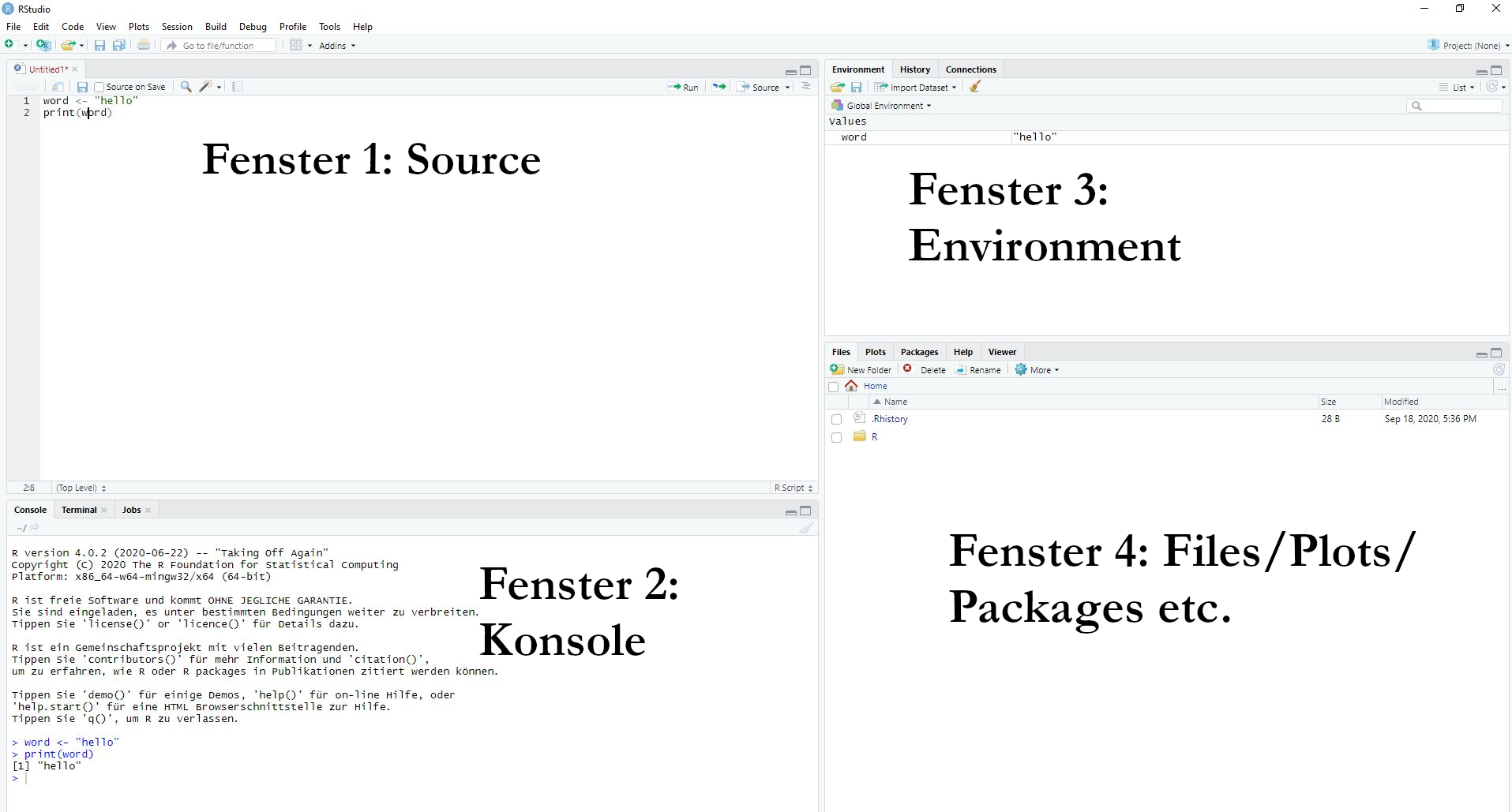Switch to the Packages tab
Image resolution: width=1512 pixels, height=812 pixels.
click(919, 352)
